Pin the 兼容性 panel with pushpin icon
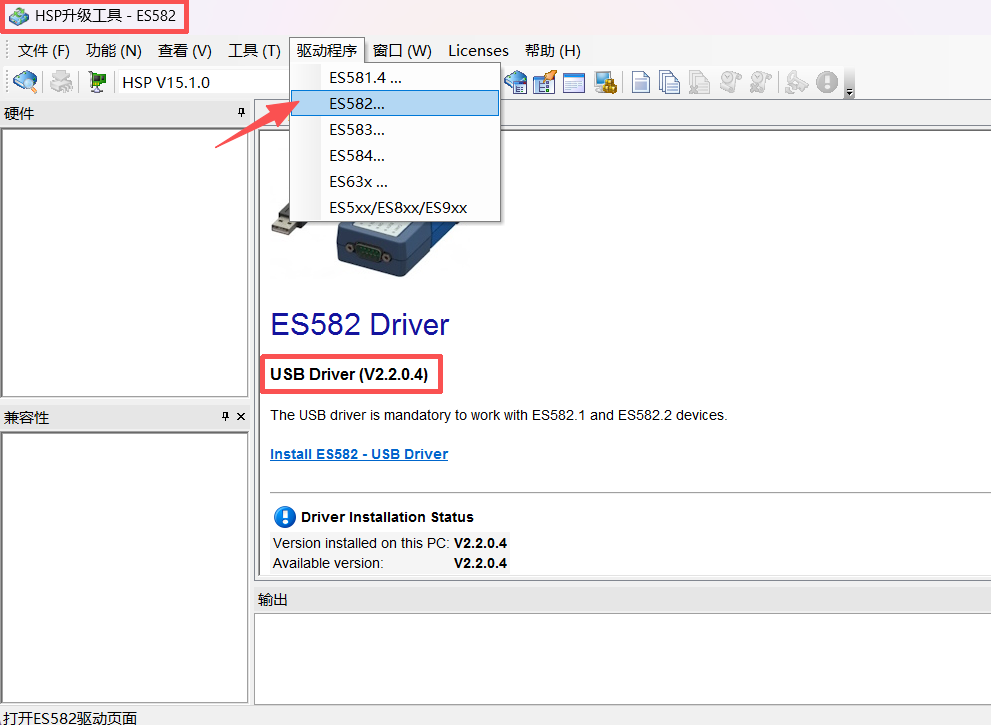The height and width of the screenshot is (725, 991). [x=225, y=417]
